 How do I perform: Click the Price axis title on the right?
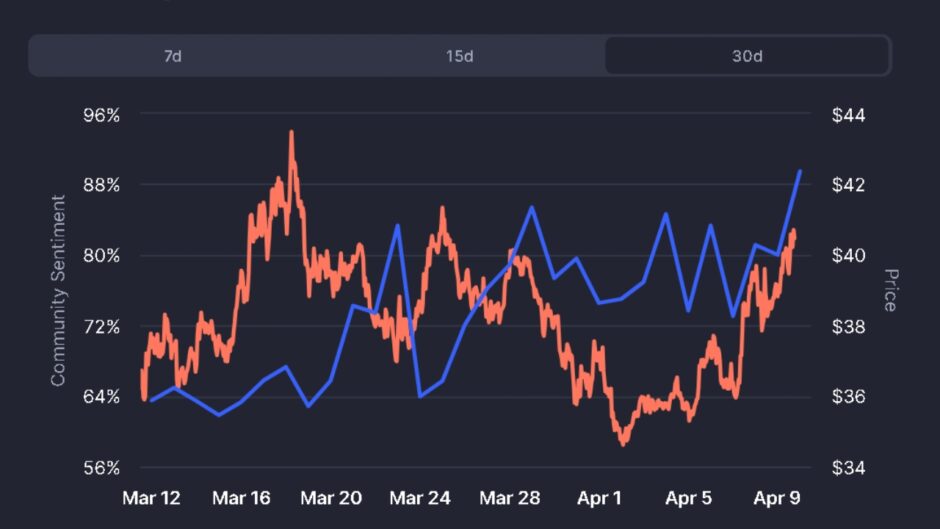click(x=889, y=290)
